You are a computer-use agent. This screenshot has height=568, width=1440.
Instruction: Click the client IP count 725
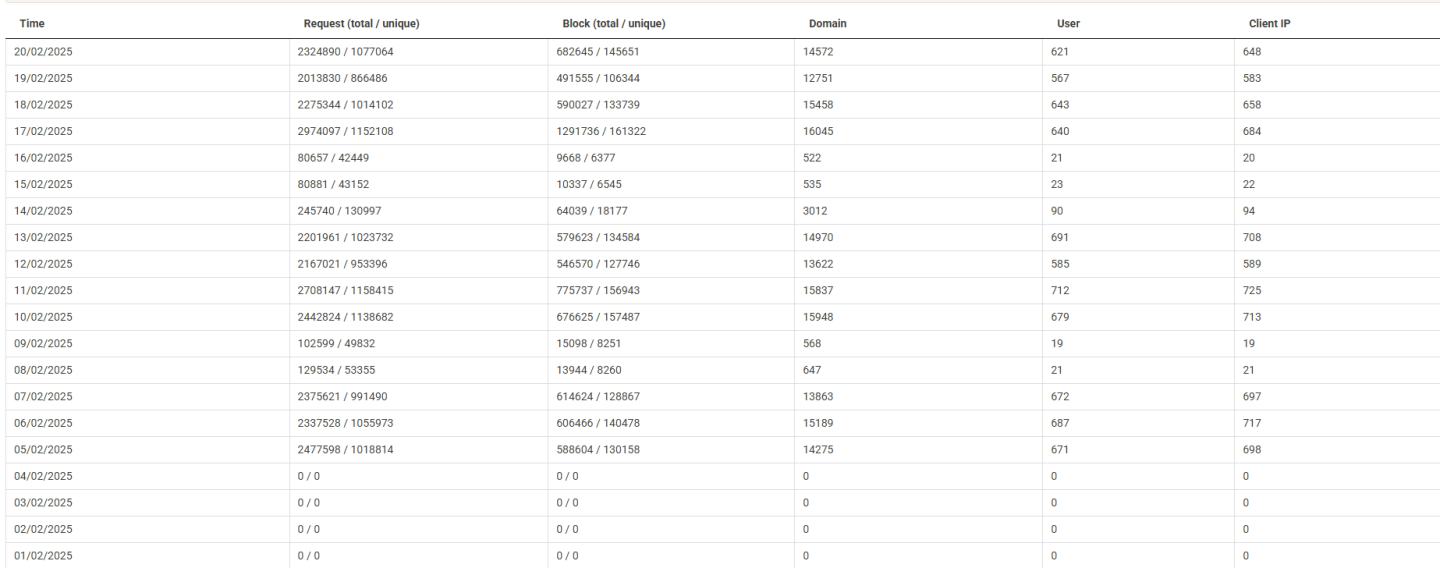[x=1252, y=291]
